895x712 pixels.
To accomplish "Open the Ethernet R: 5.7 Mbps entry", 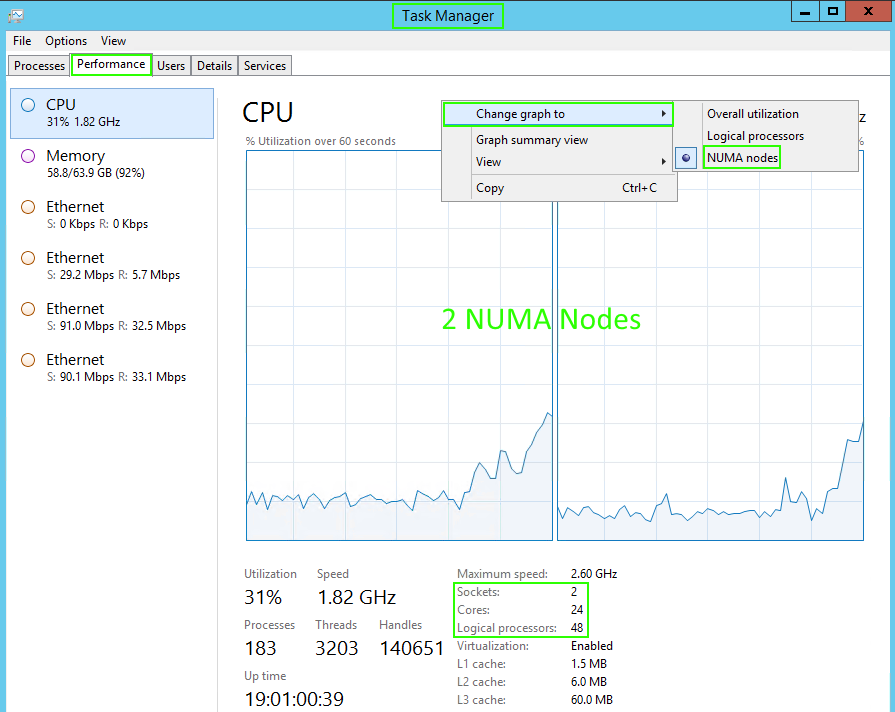I will pos(112,266).
